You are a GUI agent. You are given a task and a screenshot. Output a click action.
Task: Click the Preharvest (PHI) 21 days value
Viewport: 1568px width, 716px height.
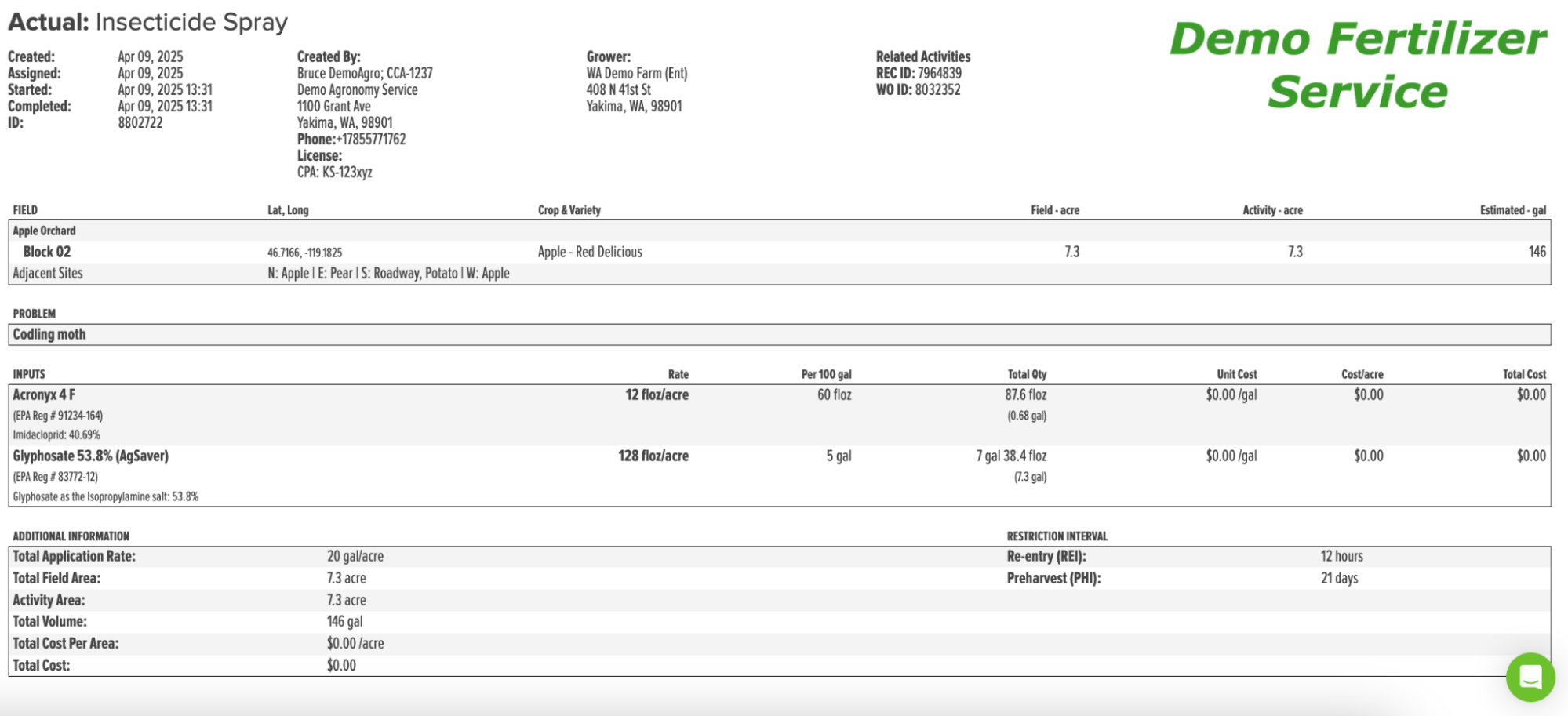point(1339,578)
